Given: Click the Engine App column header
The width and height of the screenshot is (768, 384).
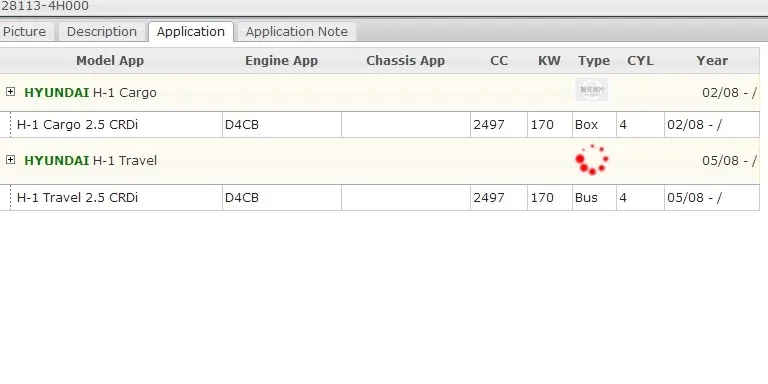Looking at the screenshot, I should [281, 61].
